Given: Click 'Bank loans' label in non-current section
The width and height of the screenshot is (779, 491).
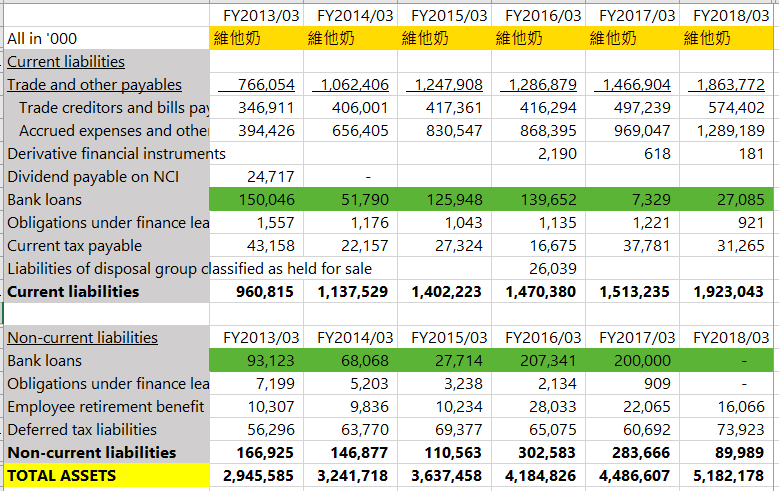Looking at the screenshot, I should tap(107, 360).
